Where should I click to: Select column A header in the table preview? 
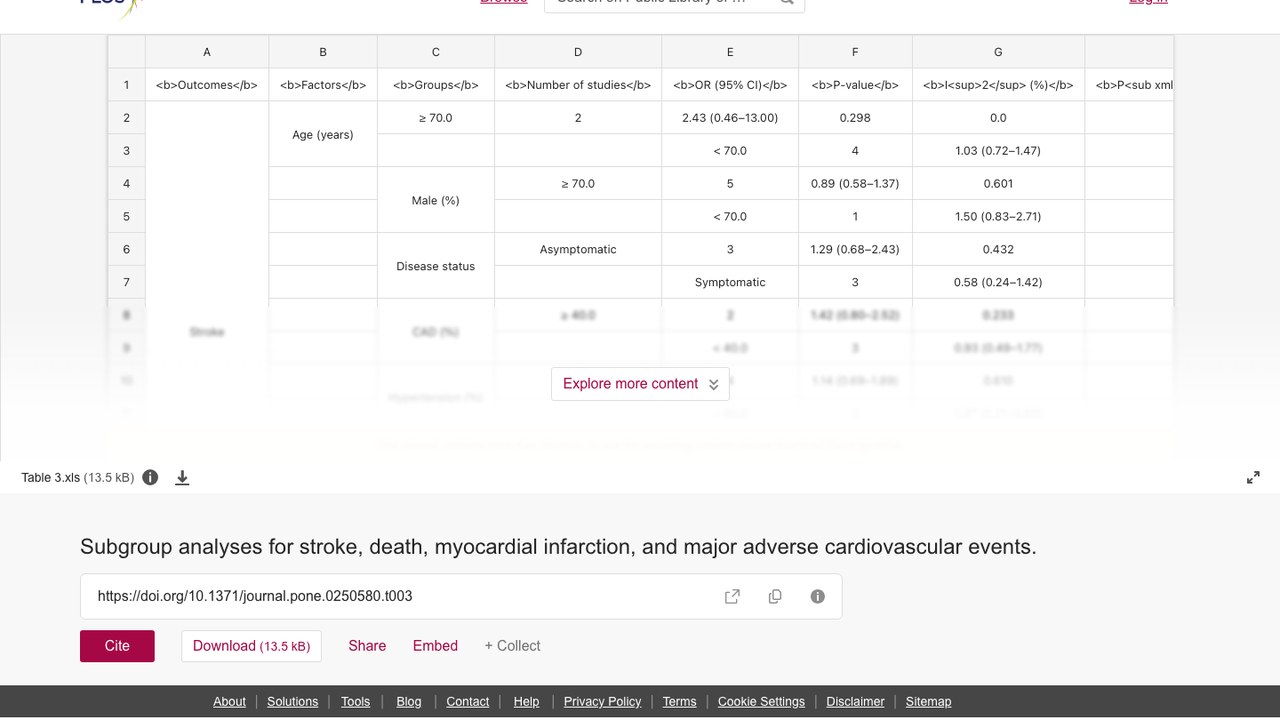[x=207, y=52]
